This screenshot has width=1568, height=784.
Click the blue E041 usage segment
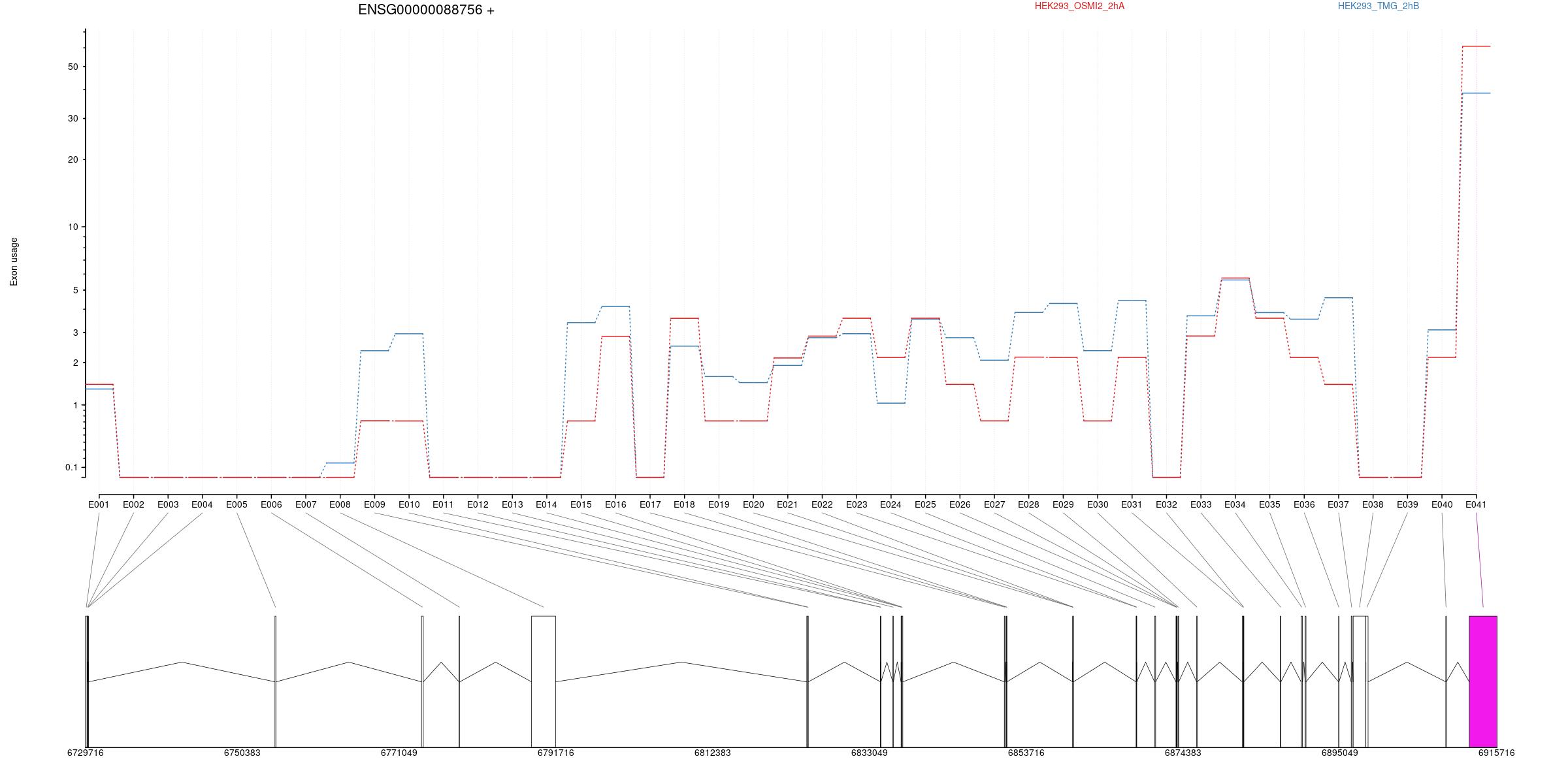[x=1477, y=93]
